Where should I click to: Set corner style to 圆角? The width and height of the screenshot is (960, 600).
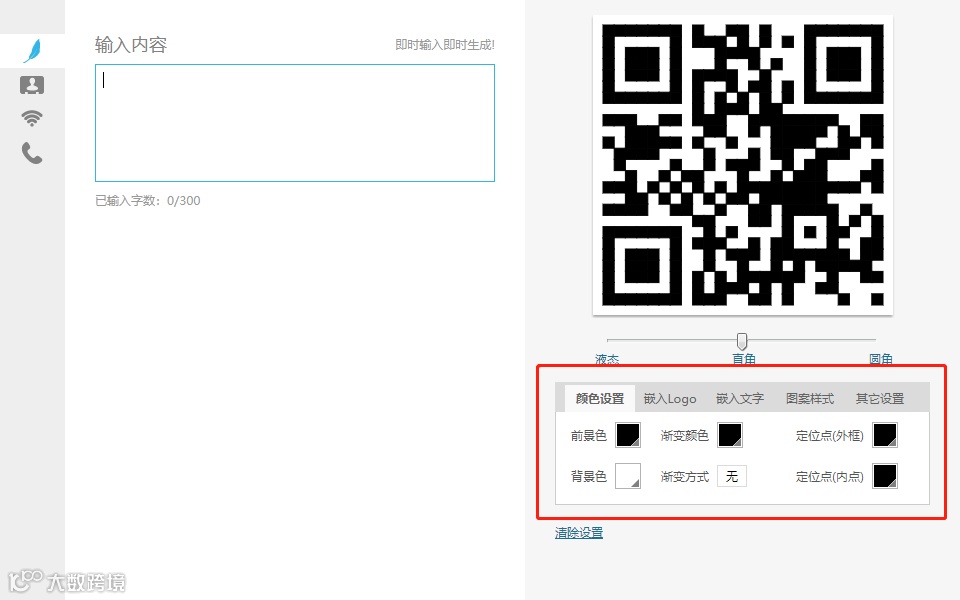(x=880, y=359)
